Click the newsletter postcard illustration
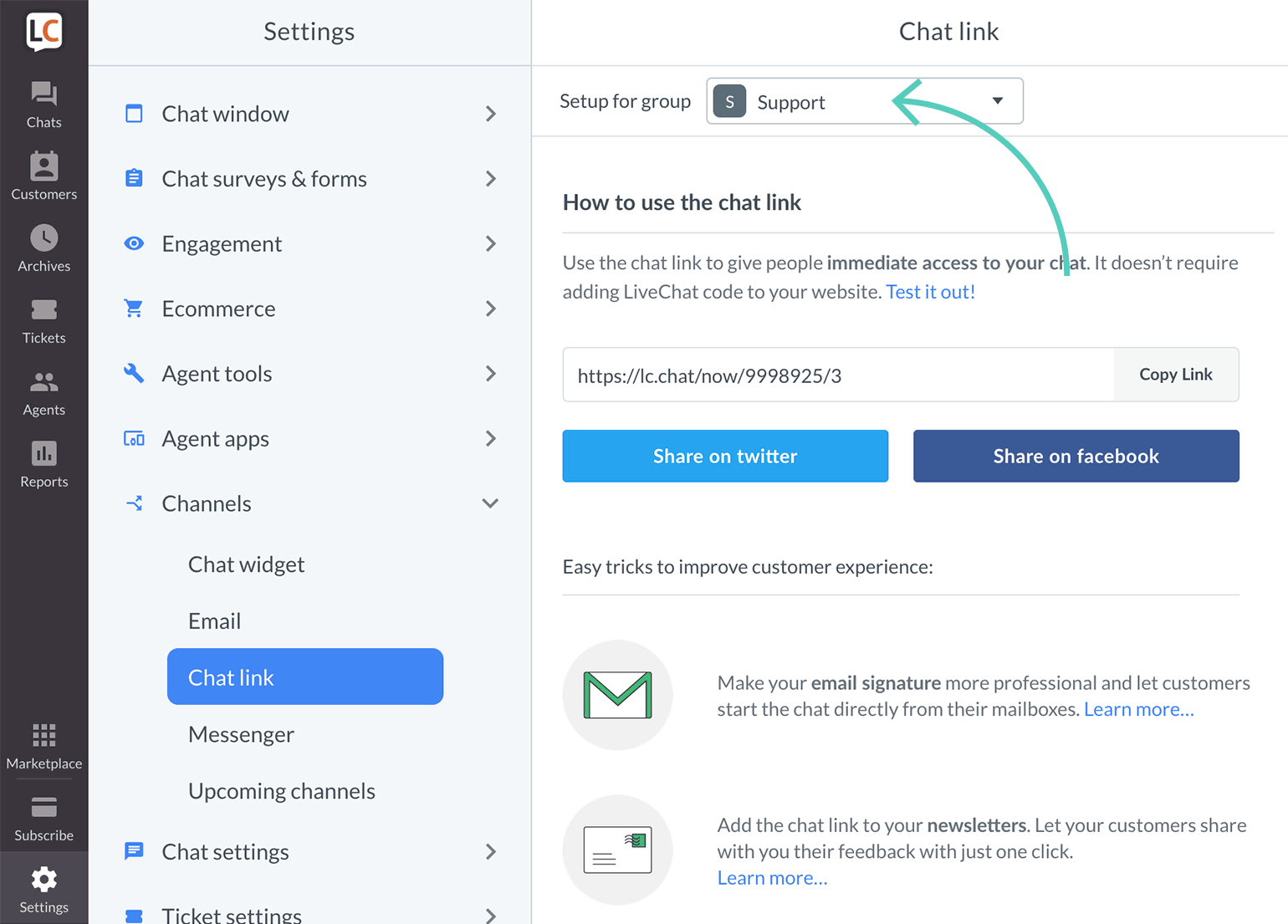1288x924 pixels. coord(617,850)
